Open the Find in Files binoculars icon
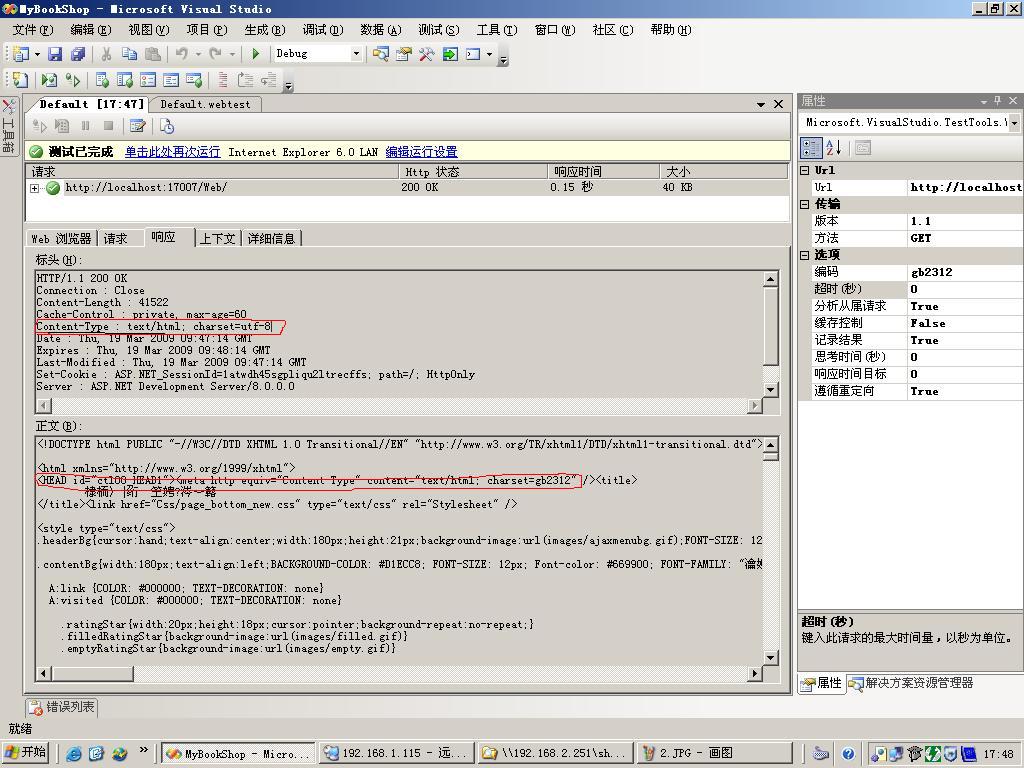Image resolution: width=1024 pixels, height=768 pixels. click(381, 54)
